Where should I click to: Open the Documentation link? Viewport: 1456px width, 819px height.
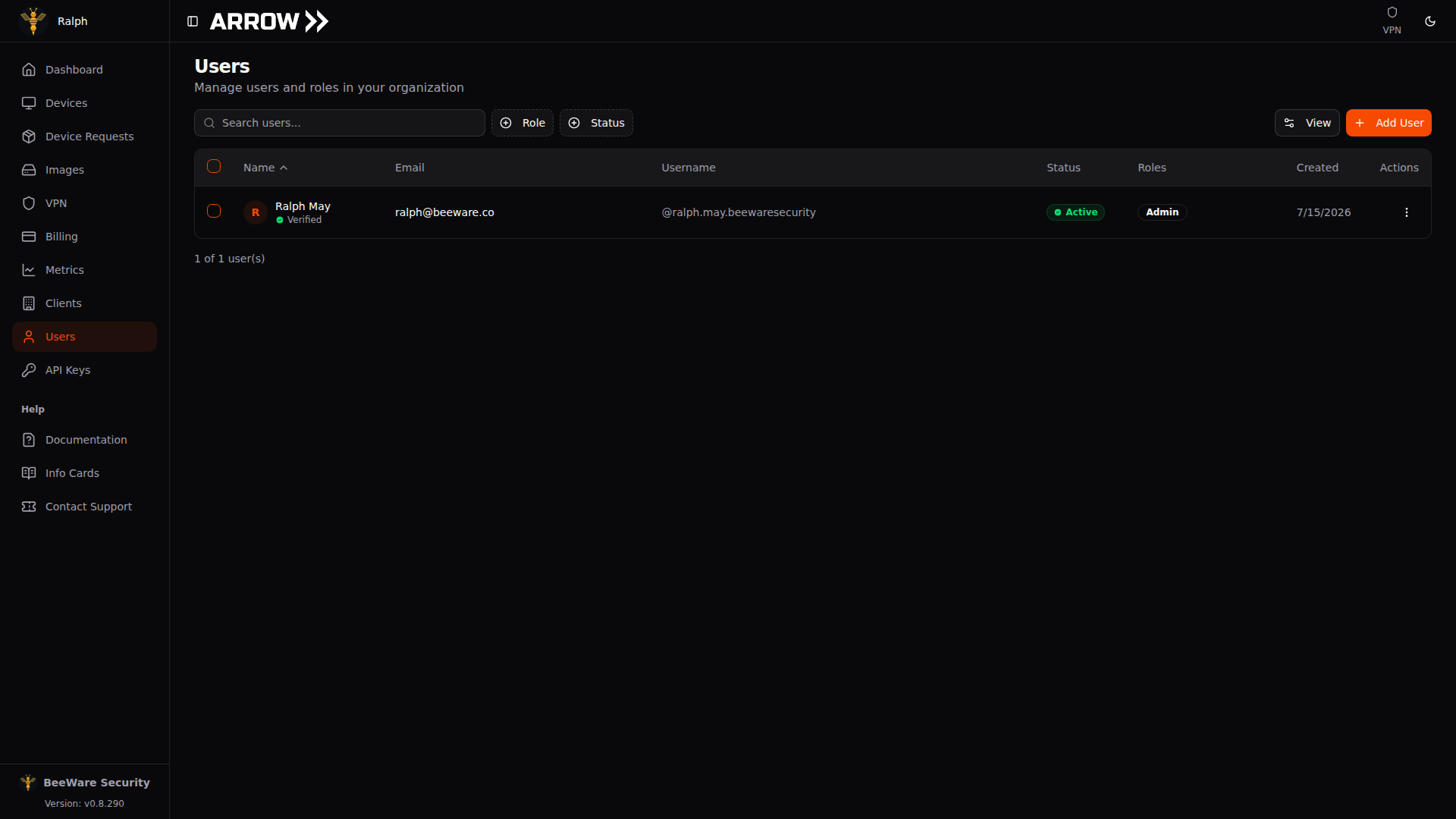coord(84,440)
